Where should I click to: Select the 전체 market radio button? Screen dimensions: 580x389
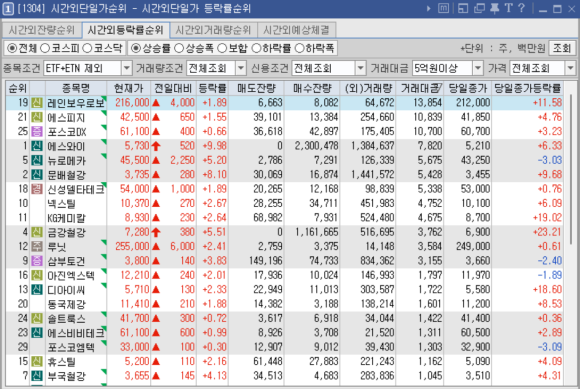(22, 48)
